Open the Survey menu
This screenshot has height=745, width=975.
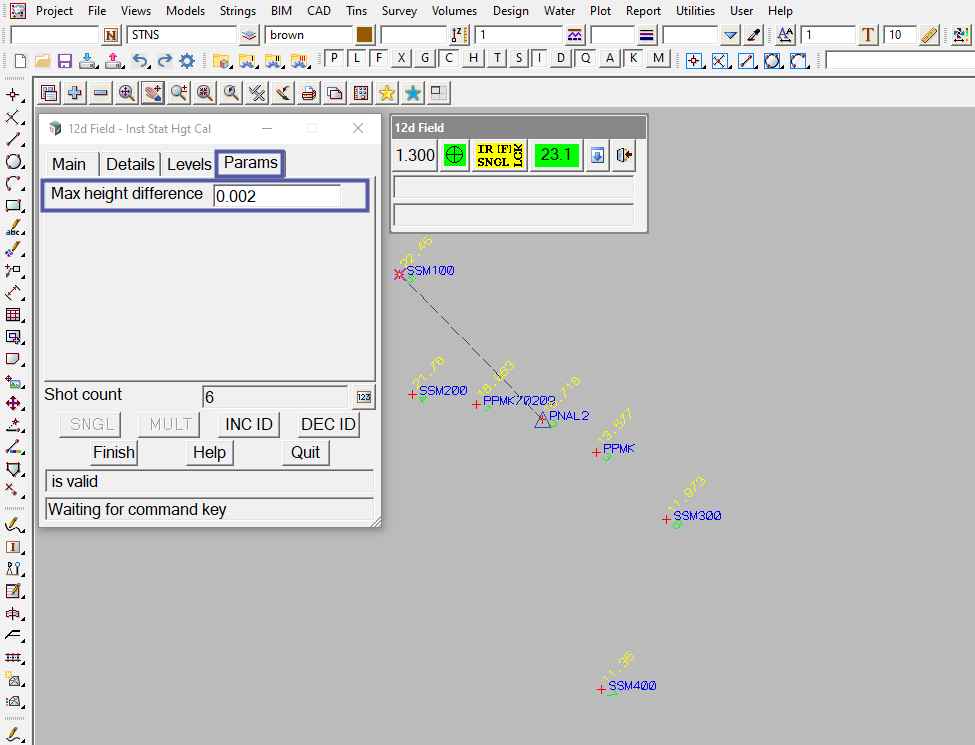tap(399, 11)
